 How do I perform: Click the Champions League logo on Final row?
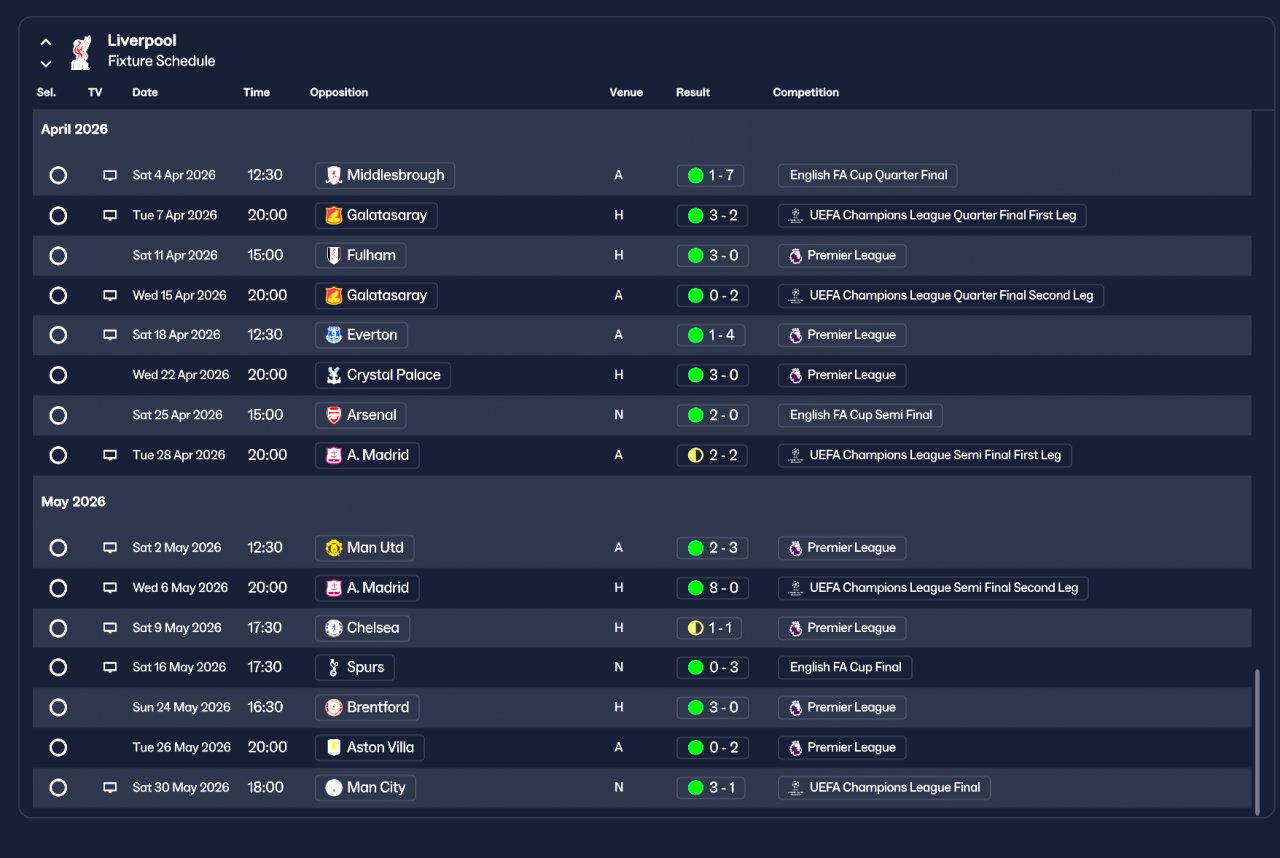pos(796,787)
